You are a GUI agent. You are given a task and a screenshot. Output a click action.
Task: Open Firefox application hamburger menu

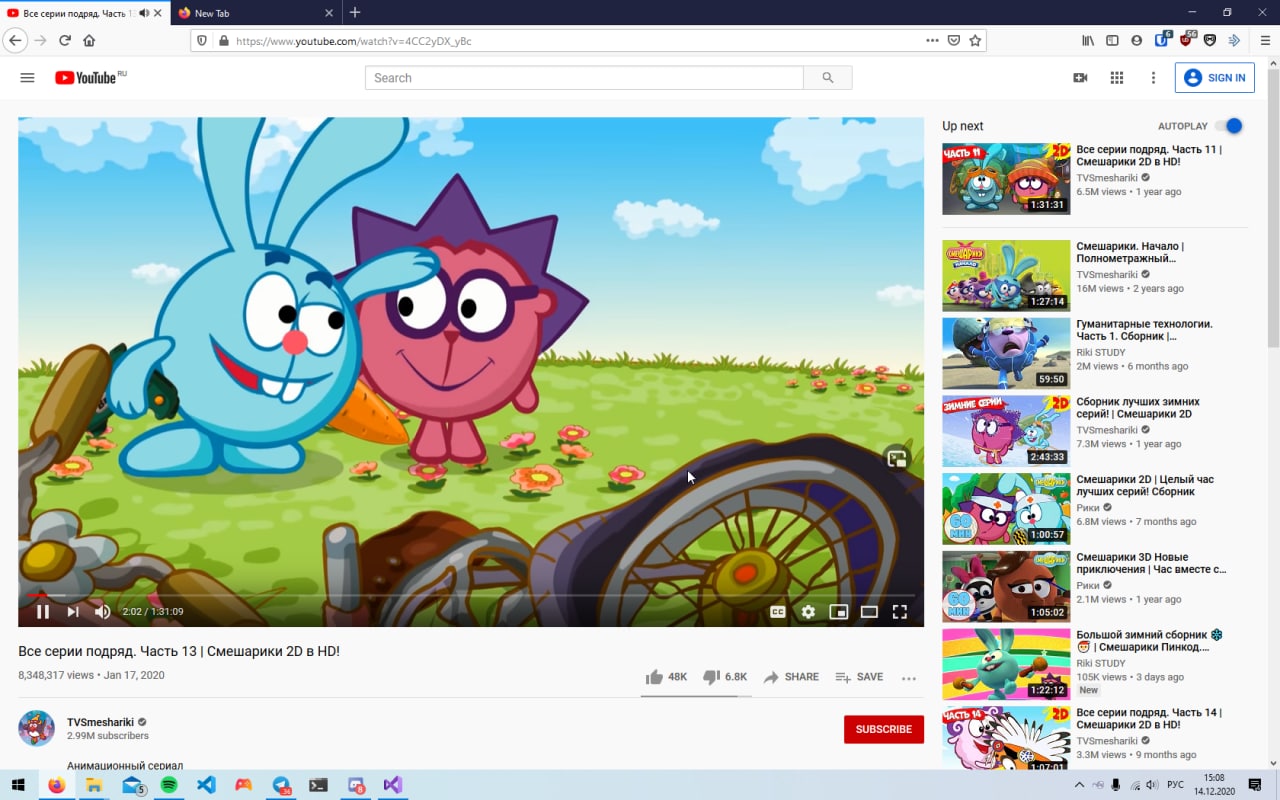[1265, 41]
